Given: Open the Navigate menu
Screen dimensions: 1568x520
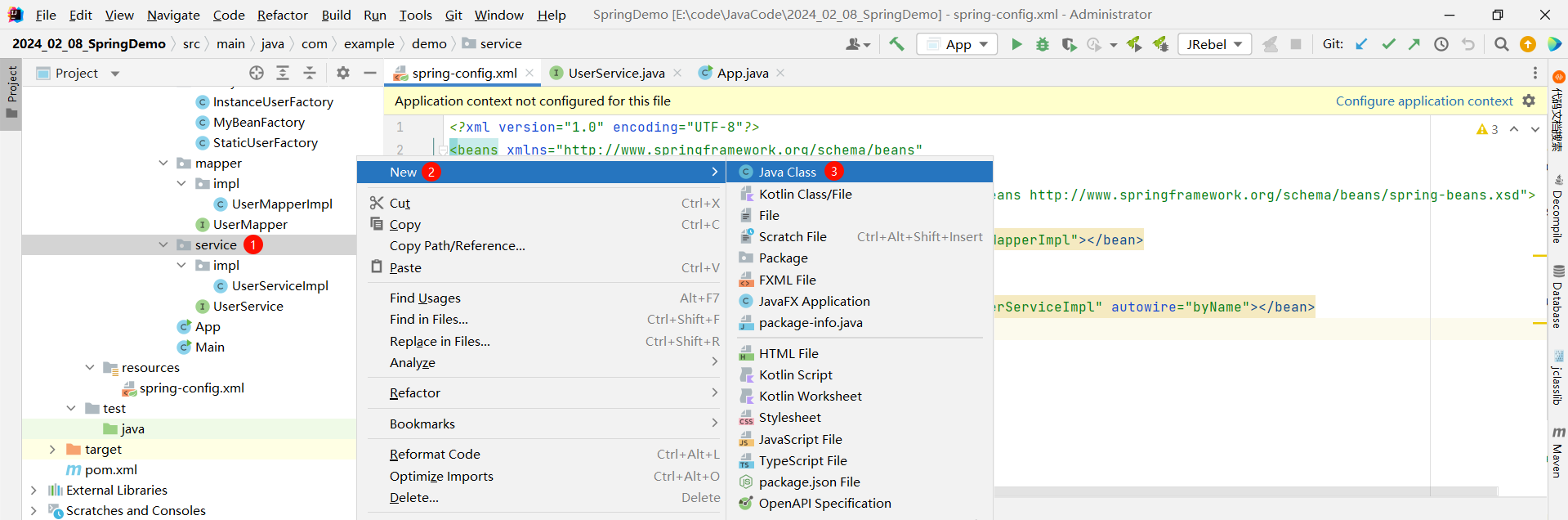Looking at the screenshot, I should pyautogui.click(x=173, y=15).
